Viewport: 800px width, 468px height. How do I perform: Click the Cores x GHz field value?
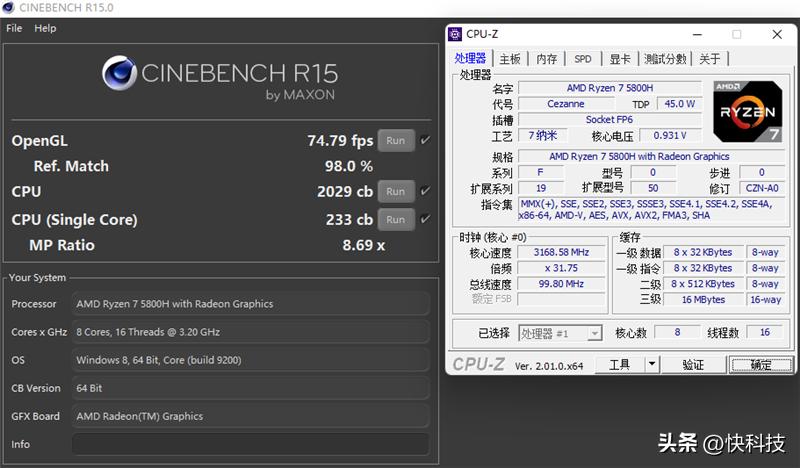250,332
